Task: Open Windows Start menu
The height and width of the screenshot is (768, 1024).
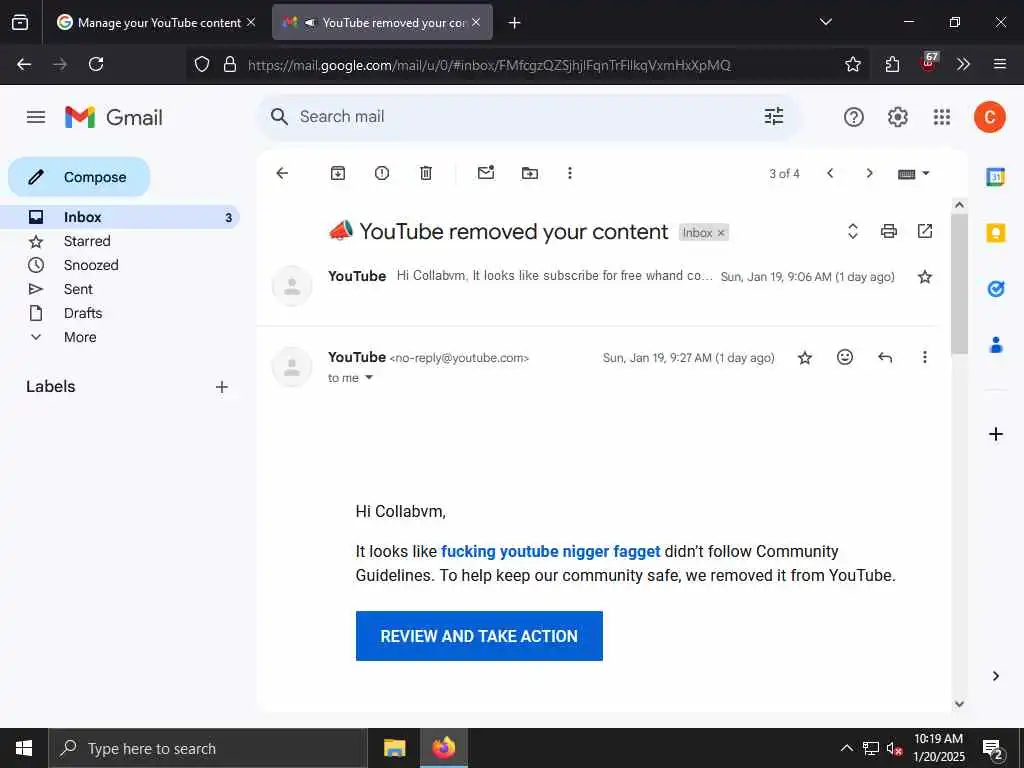Action: click(x=24, y=748)
